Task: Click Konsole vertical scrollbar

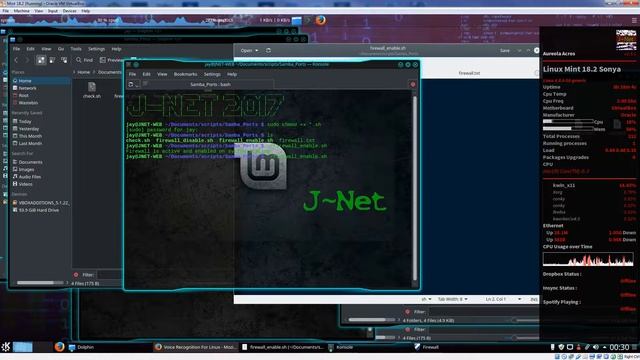Action: [415, 188]
